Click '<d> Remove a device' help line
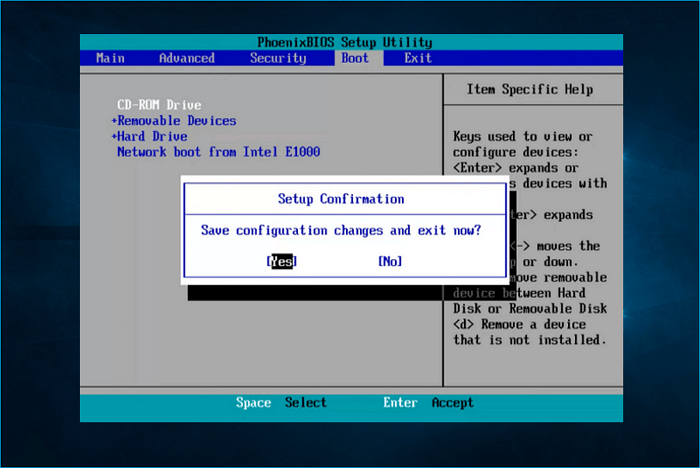700x468 pixels. click(519, 324)
